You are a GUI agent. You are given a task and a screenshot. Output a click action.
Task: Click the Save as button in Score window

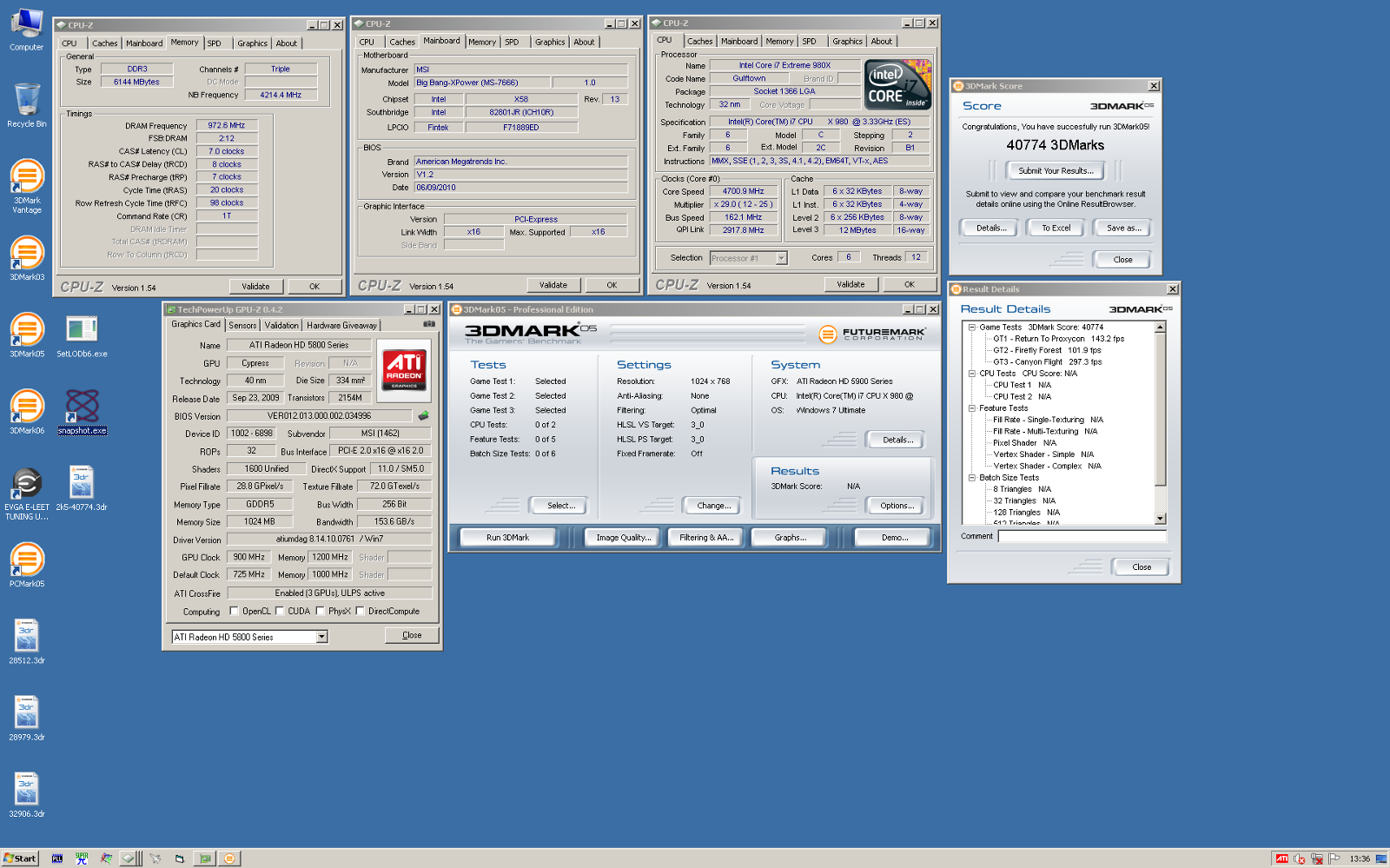click(1123, 229)
